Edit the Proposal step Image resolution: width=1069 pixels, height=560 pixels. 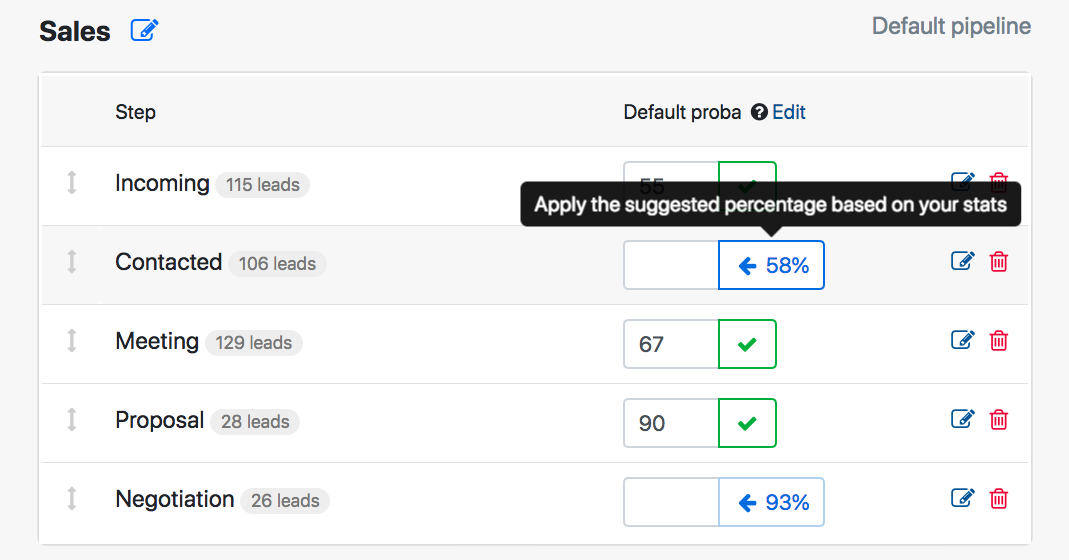pos(962,420)
